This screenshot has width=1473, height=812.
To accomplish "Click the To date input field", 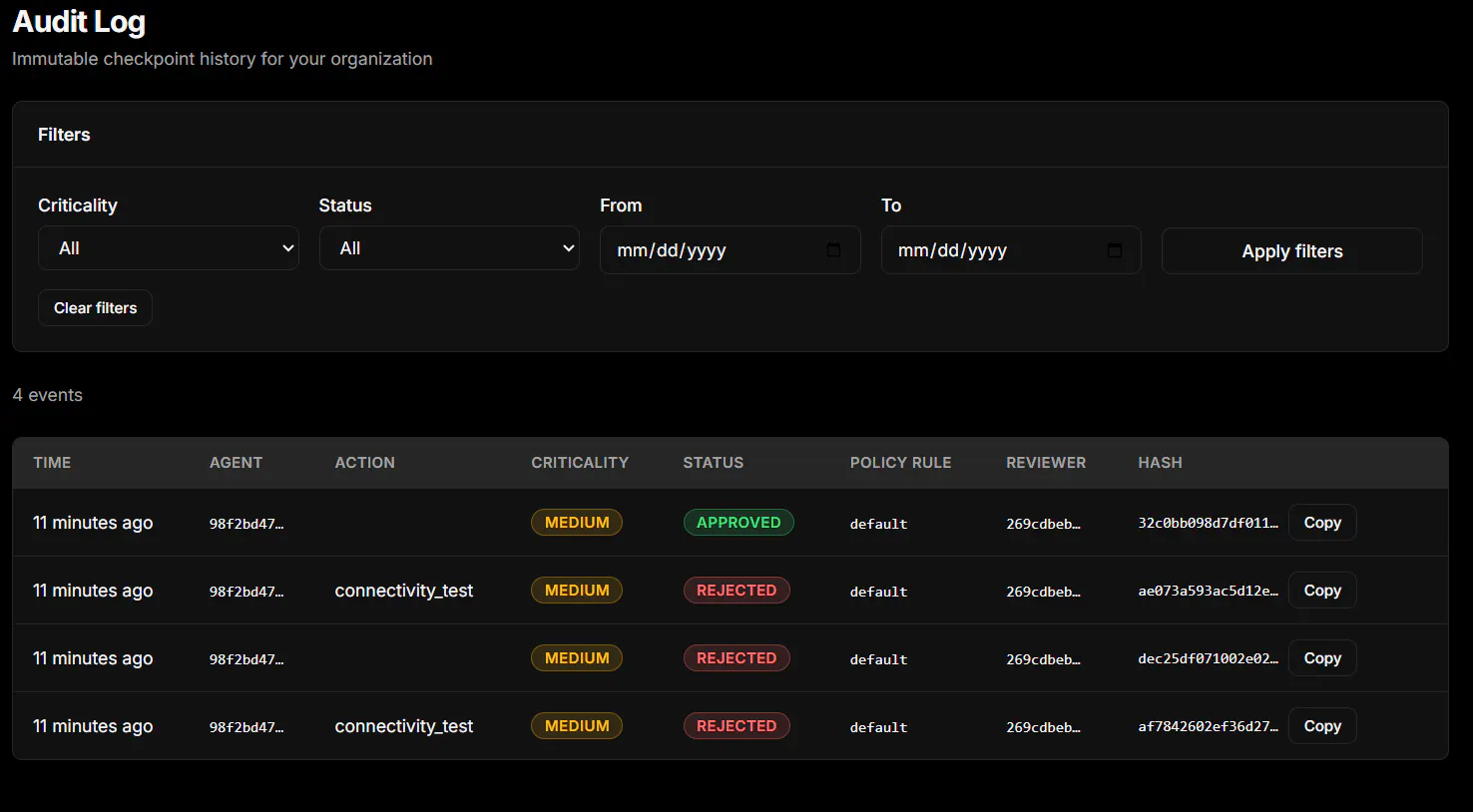I will pos(1011,250).
